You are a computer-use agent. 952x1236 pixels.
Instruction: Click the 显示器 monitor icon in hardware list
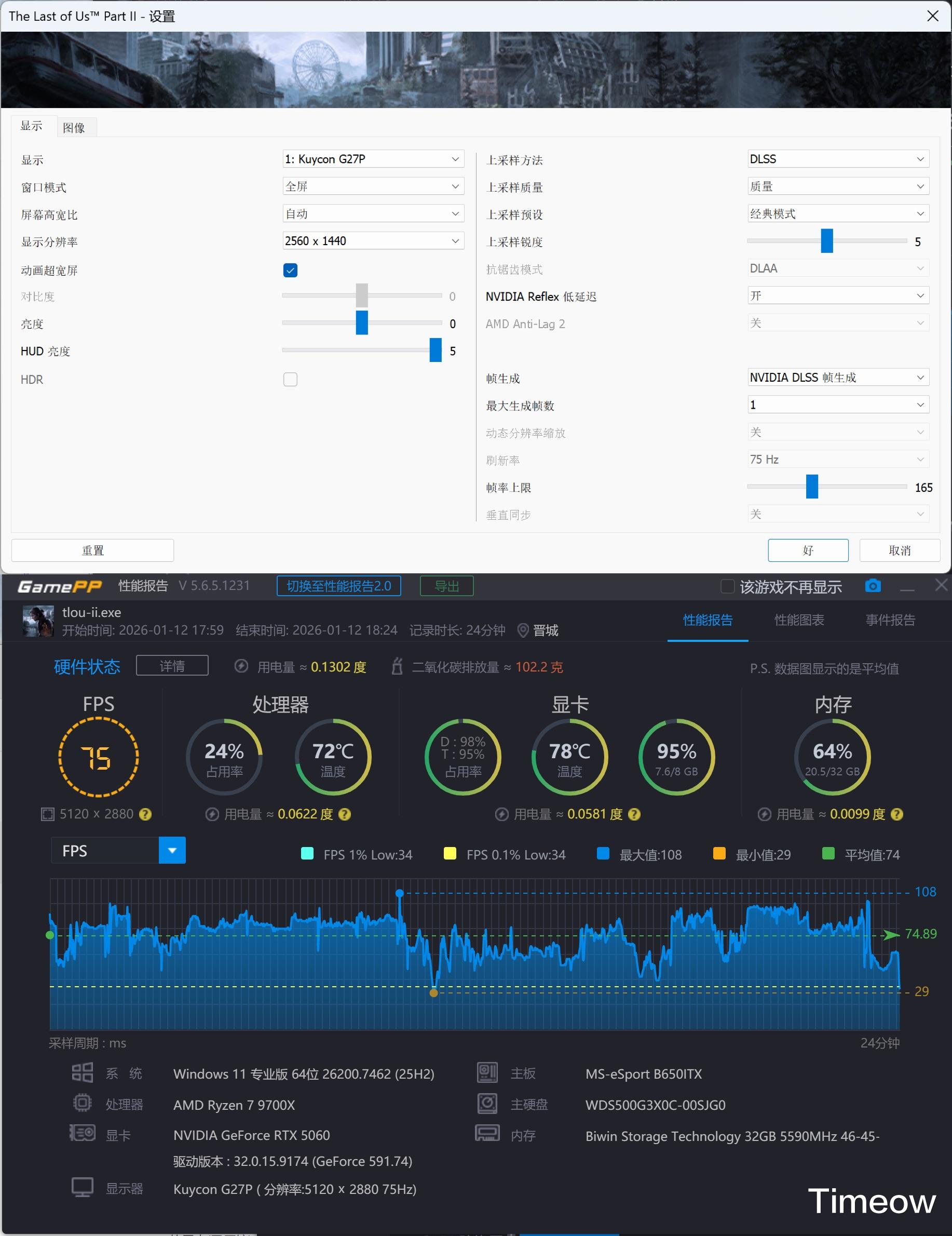point(83,1187)
